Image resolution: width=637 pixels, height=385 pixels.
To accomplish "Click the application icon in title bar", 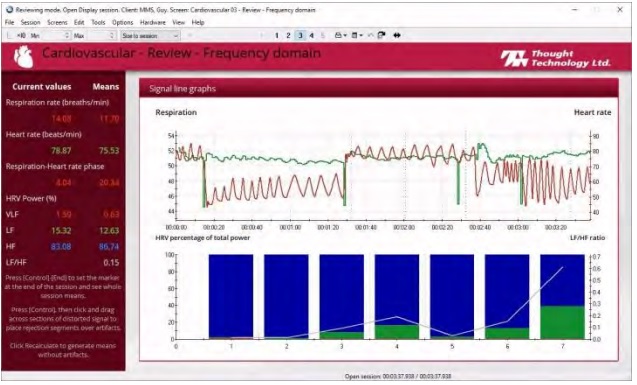I will (9, 9).
